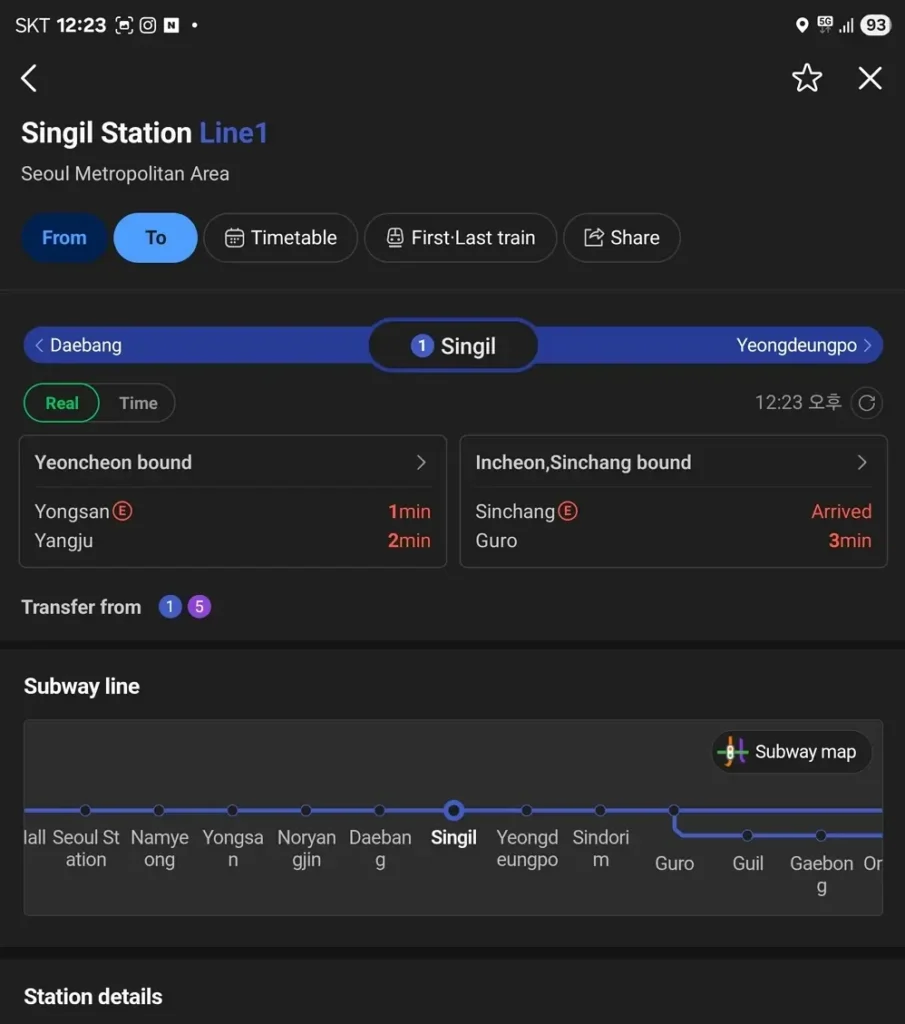
Task: Select Yongsan stop on line diagram
Action: click(232, 810)
